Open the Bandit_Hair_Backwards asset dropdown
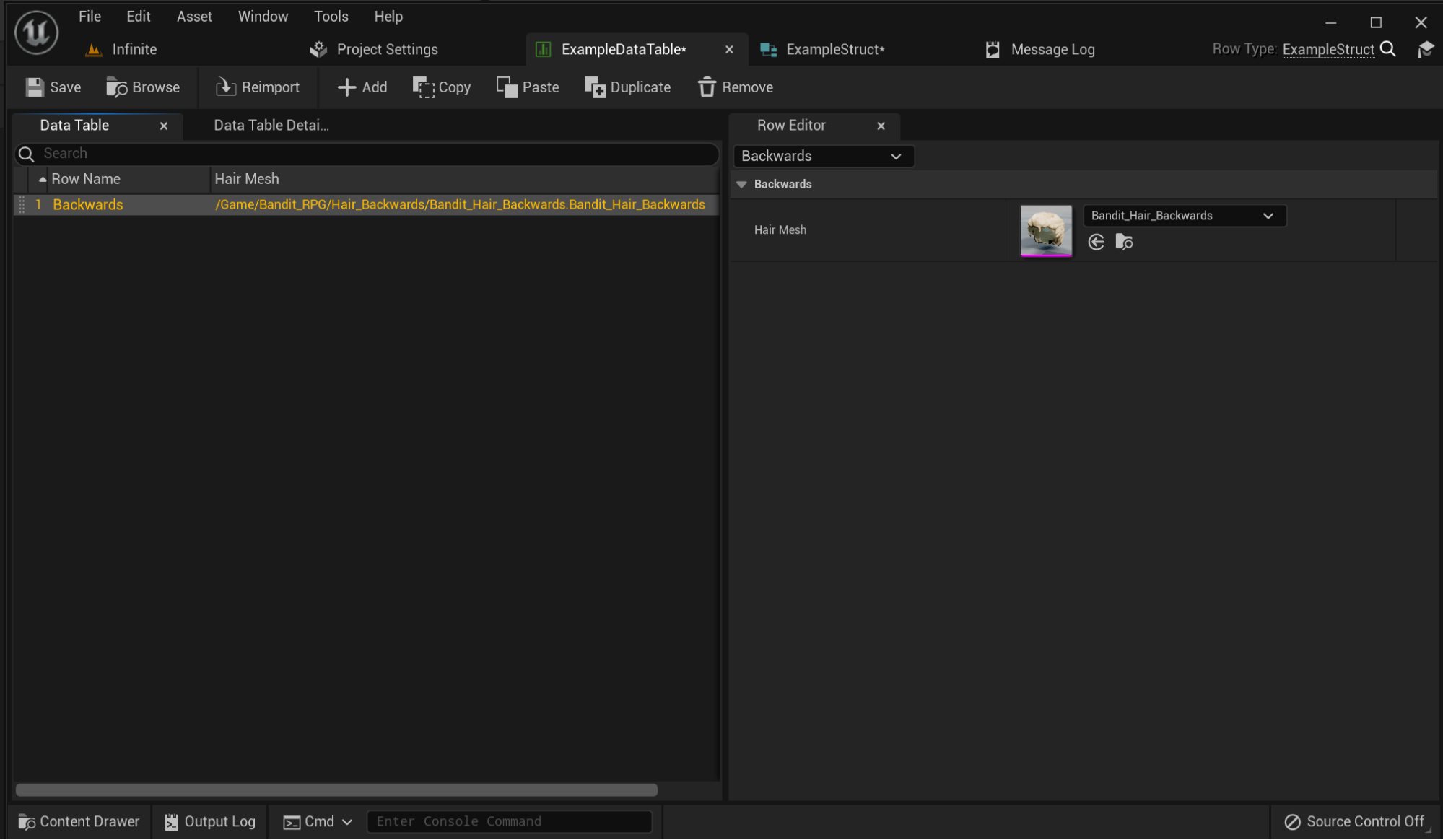This screenshot has height=840, width=1443. click(x=1184, y=216)
